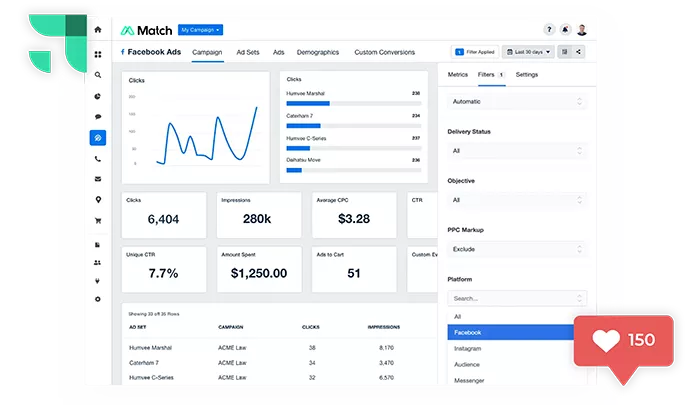Click the Filter Applied button
The image size is (700, 408).
pyautogui.click(x=474, y=52)
